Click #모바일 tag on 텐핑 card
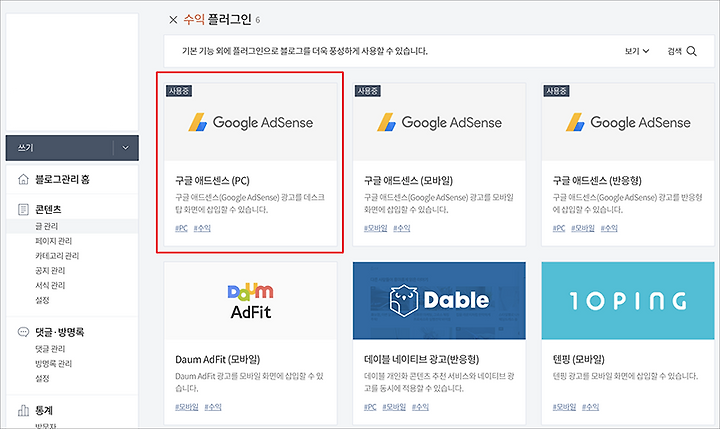Screen dimensions: 720x429 point(564,406)
